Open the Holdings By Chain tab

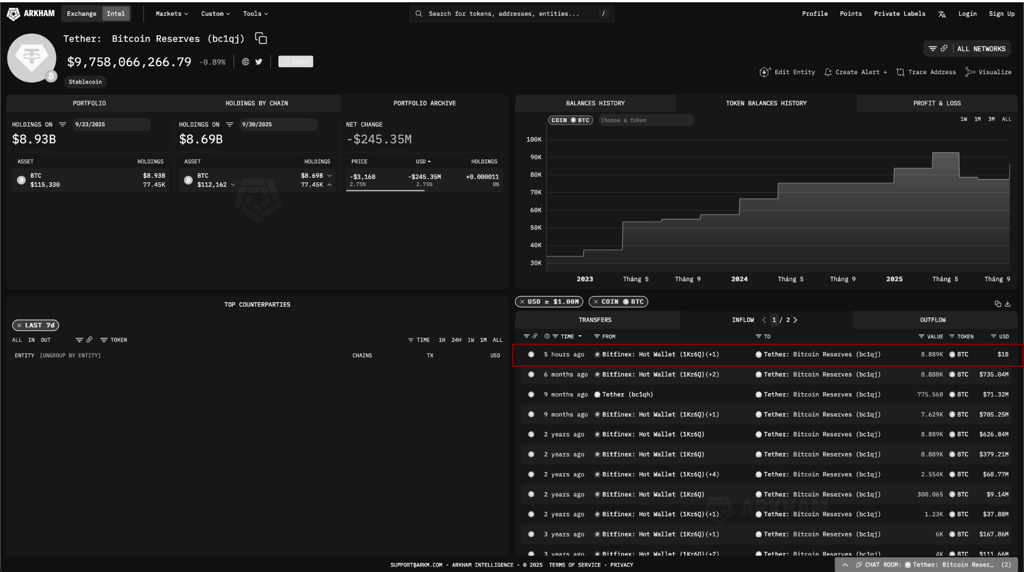(257, 103)
